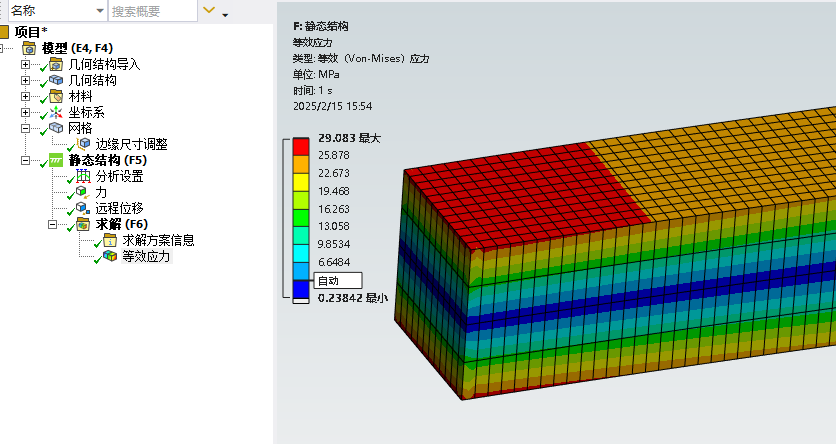The image size is (836, 444).
Task: Select 材料 tree item
Action: click(81, 96)
